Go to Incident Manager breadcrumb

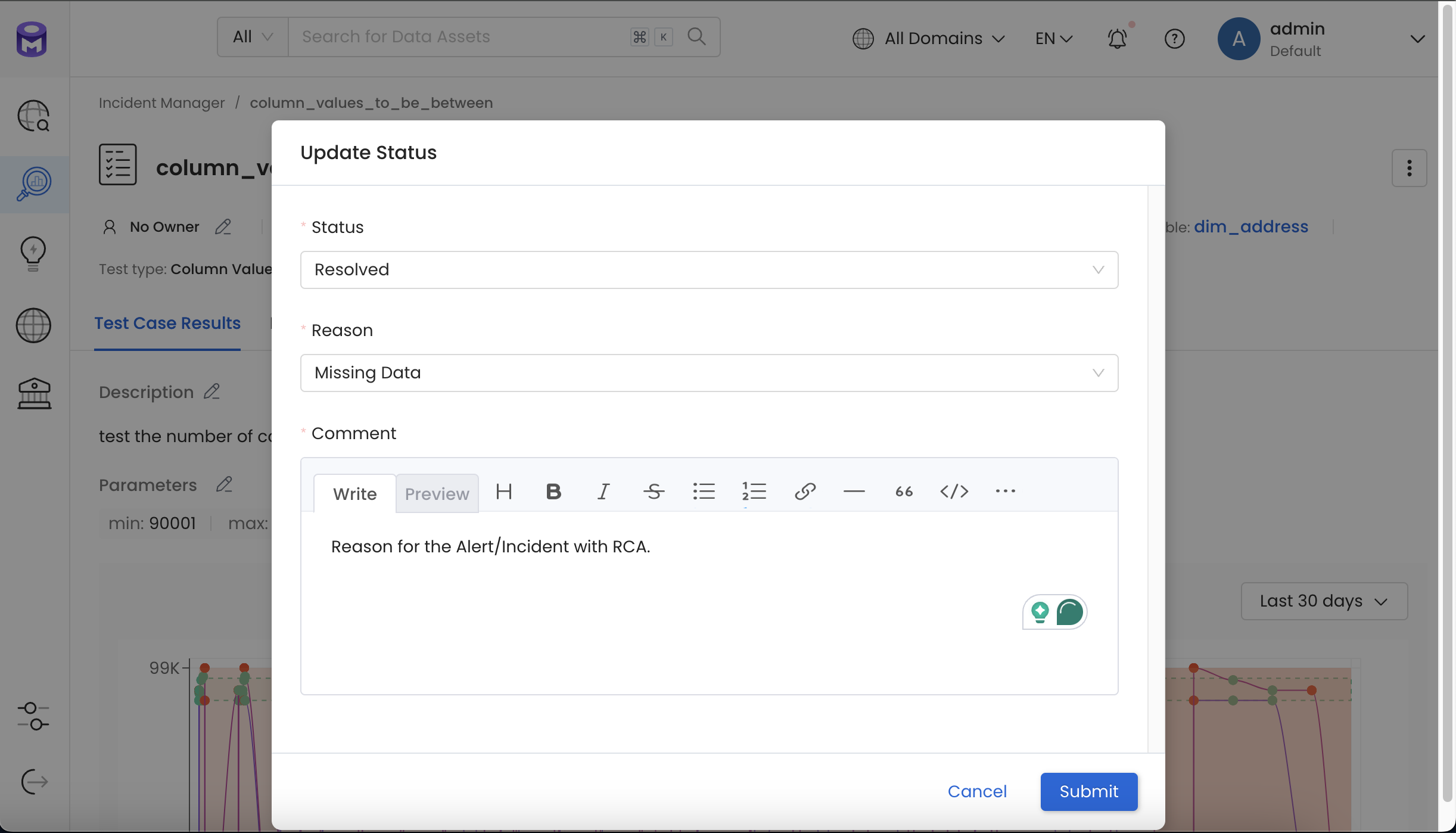161,103
